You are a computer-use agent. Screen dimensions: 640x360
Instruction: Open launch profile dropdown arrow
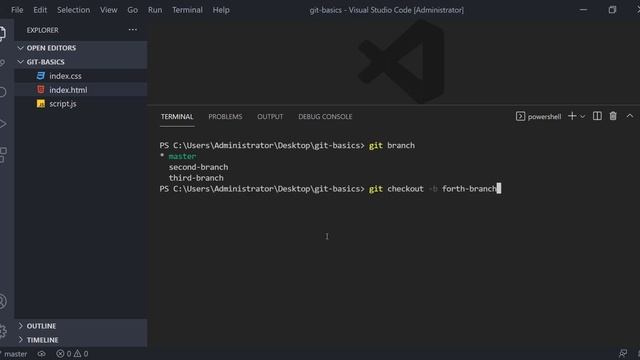pyautogui.click(x=582, y=117)
